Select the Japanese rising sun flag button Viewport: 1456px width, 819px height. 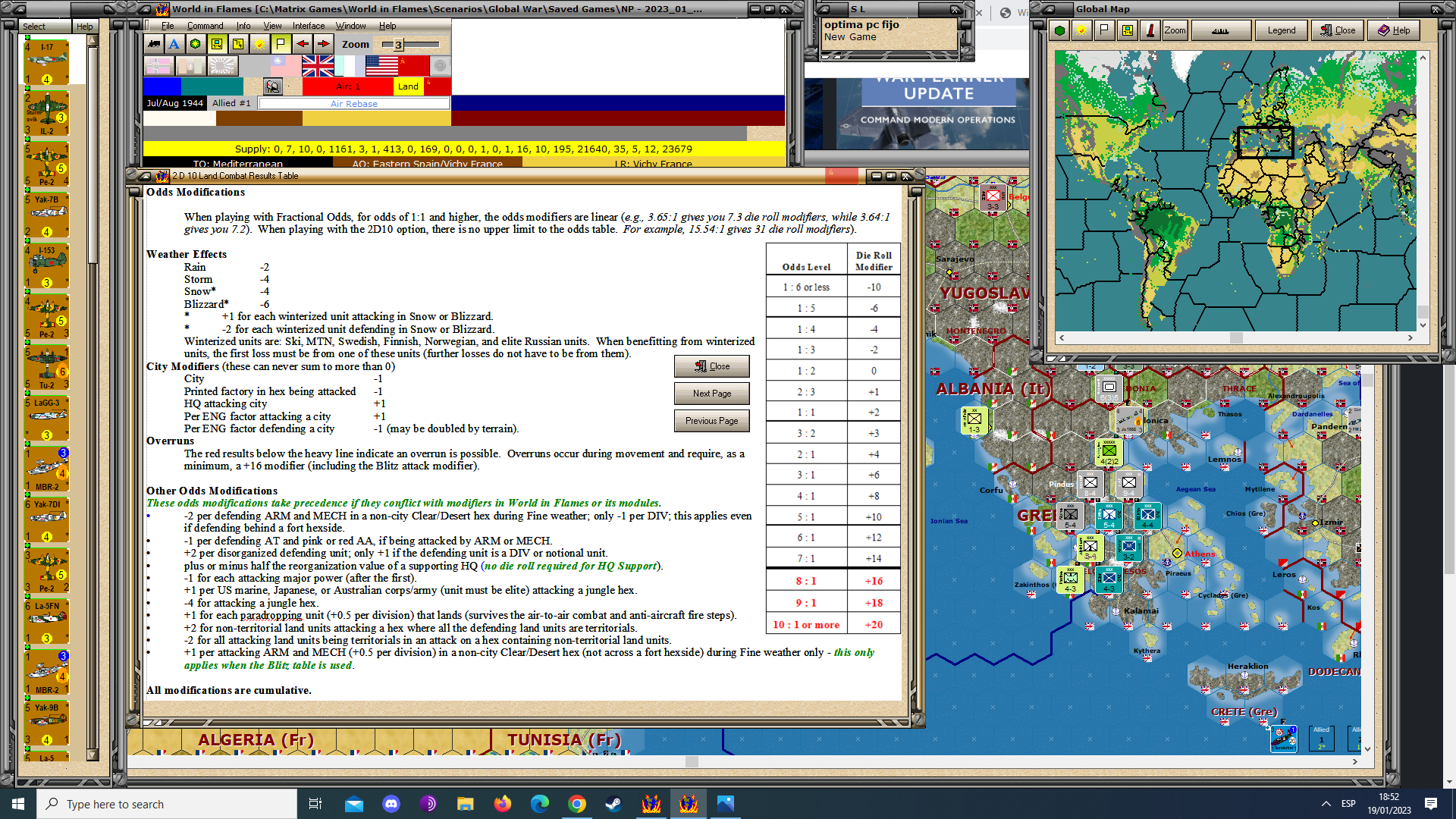pyautogui.click(x=223, y=67)
